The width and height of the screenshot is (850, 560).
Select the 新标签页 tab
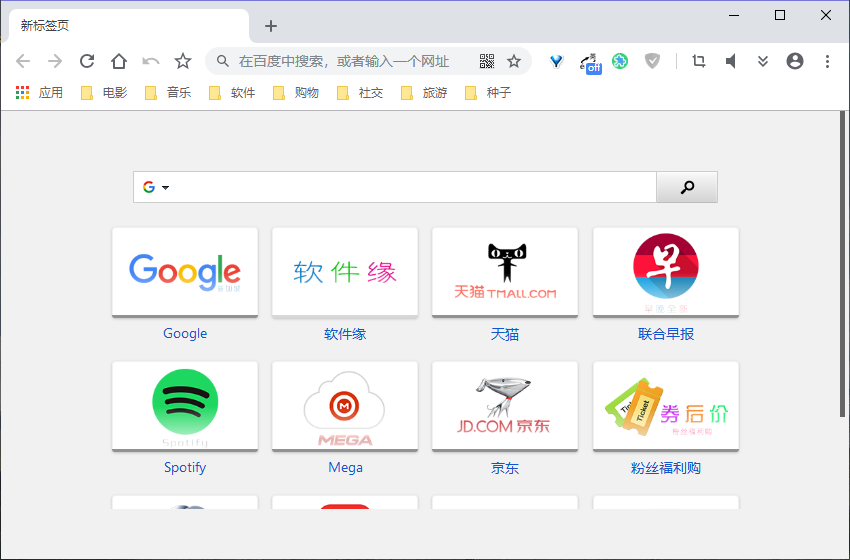[129, 25]
